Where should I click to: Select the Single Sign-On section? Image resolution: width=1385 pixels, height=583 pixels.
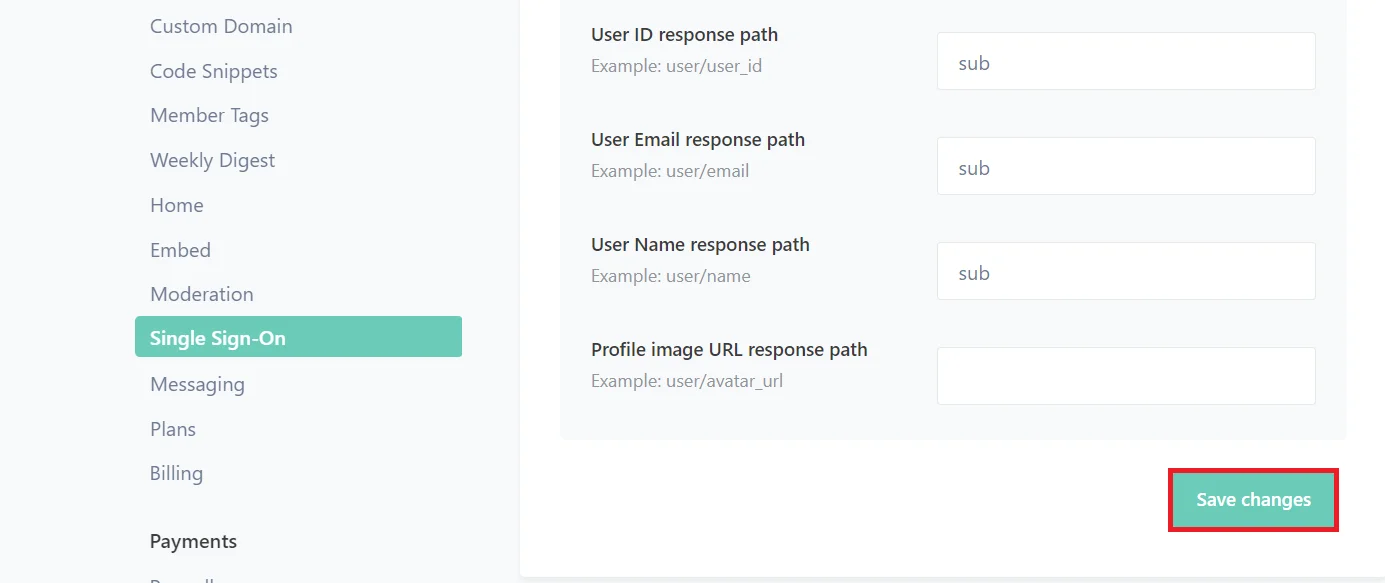[x=216, y=338]
